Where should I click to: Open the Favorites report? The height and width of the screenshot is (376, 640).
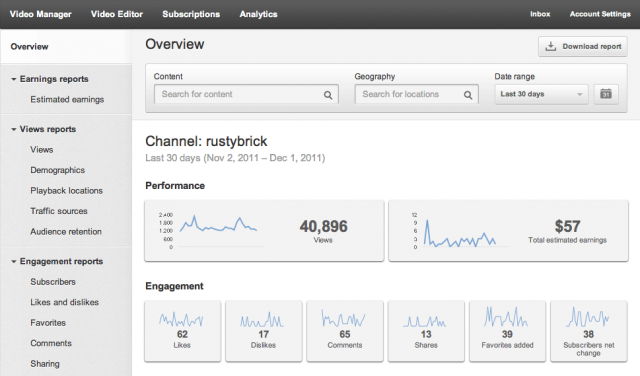[x=48, y=323]
